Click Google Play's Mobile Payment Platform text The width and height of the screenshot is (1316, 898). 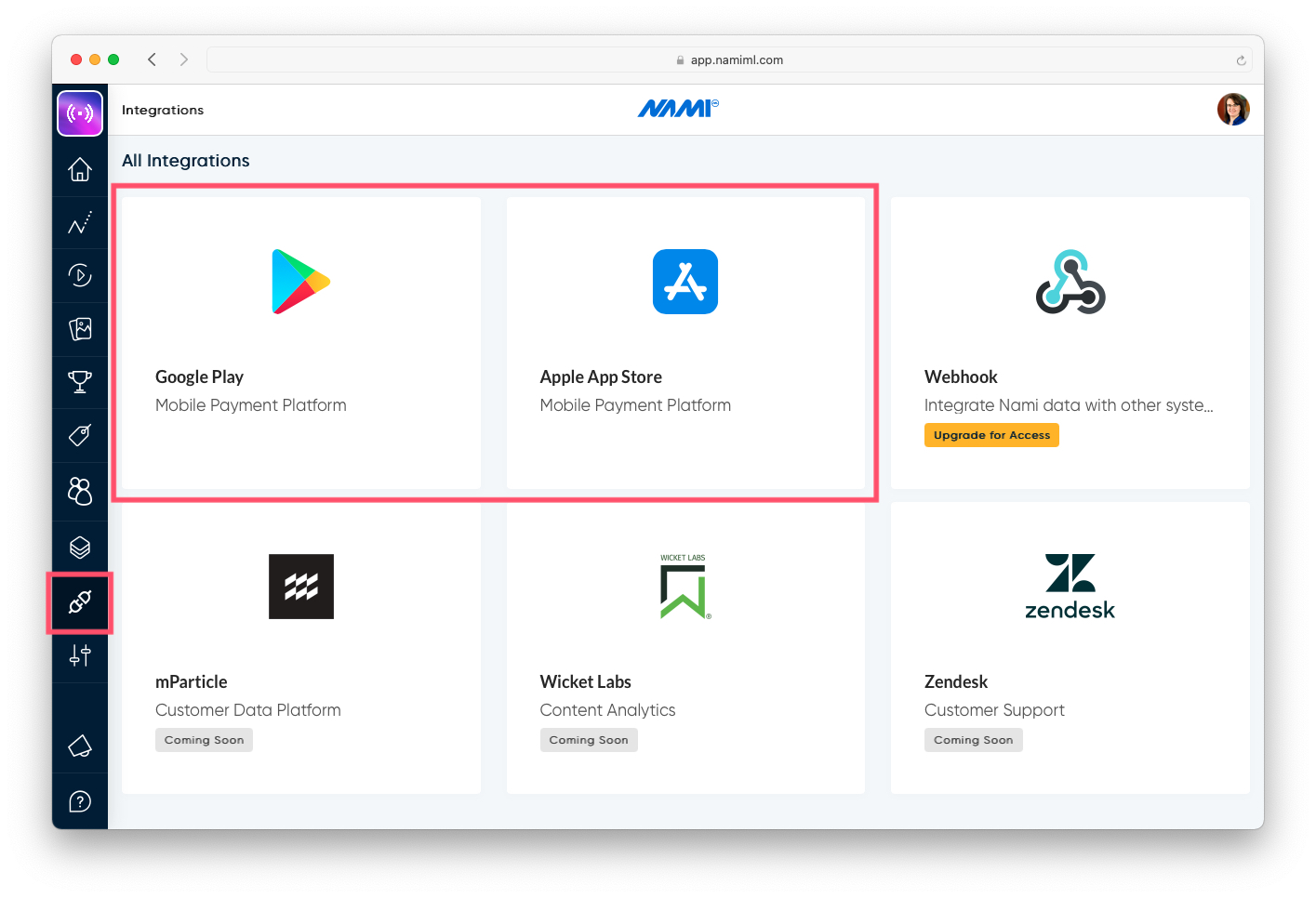[251, 405]
